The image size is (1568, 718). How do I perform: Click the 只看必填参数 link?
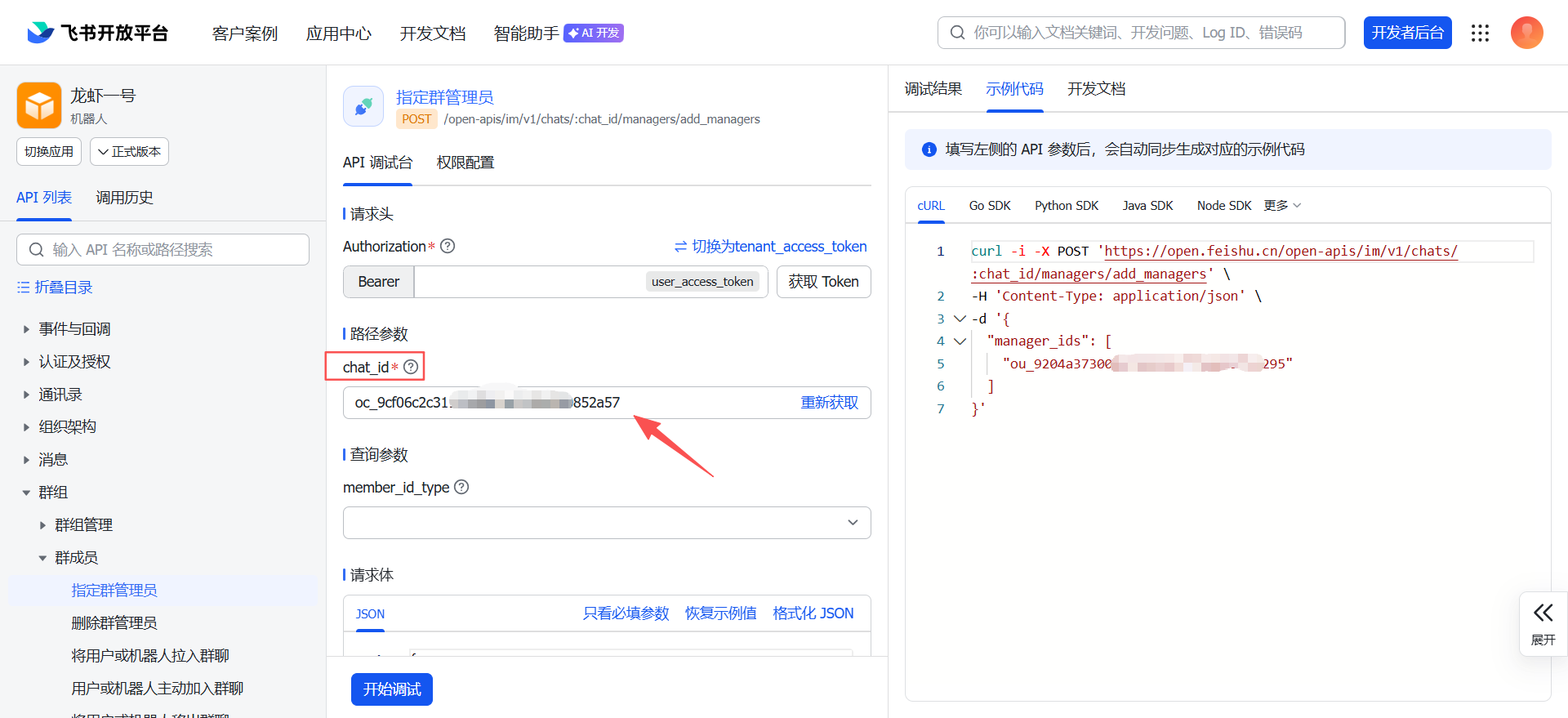click(x=626, y=613)
